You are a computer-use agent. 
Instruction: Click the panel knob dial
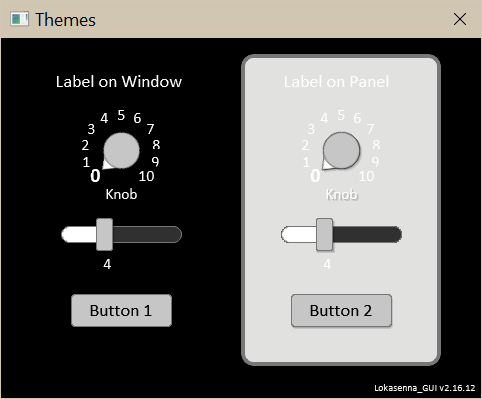click(341, 150)
